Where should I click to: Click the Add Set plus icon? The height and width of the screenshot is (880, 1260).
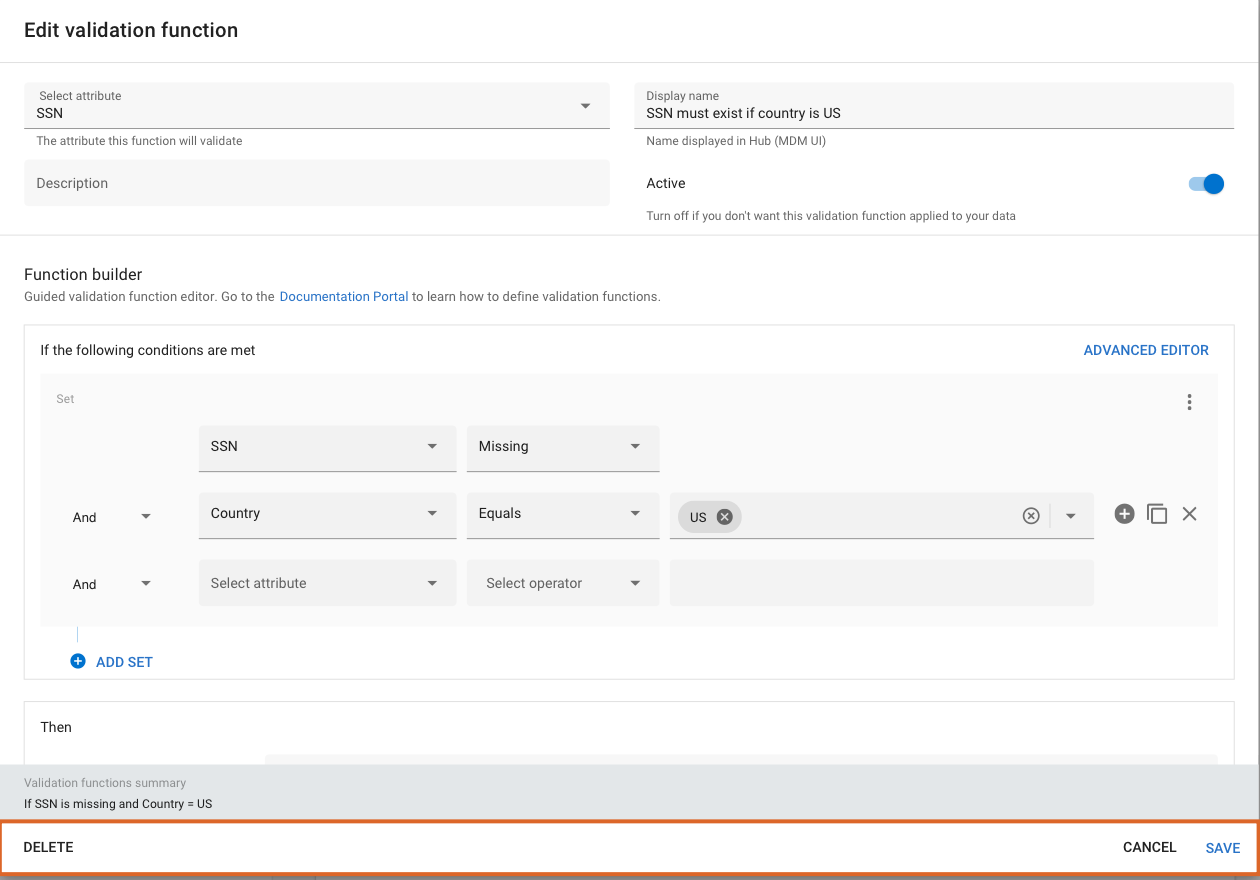(78, 661)
